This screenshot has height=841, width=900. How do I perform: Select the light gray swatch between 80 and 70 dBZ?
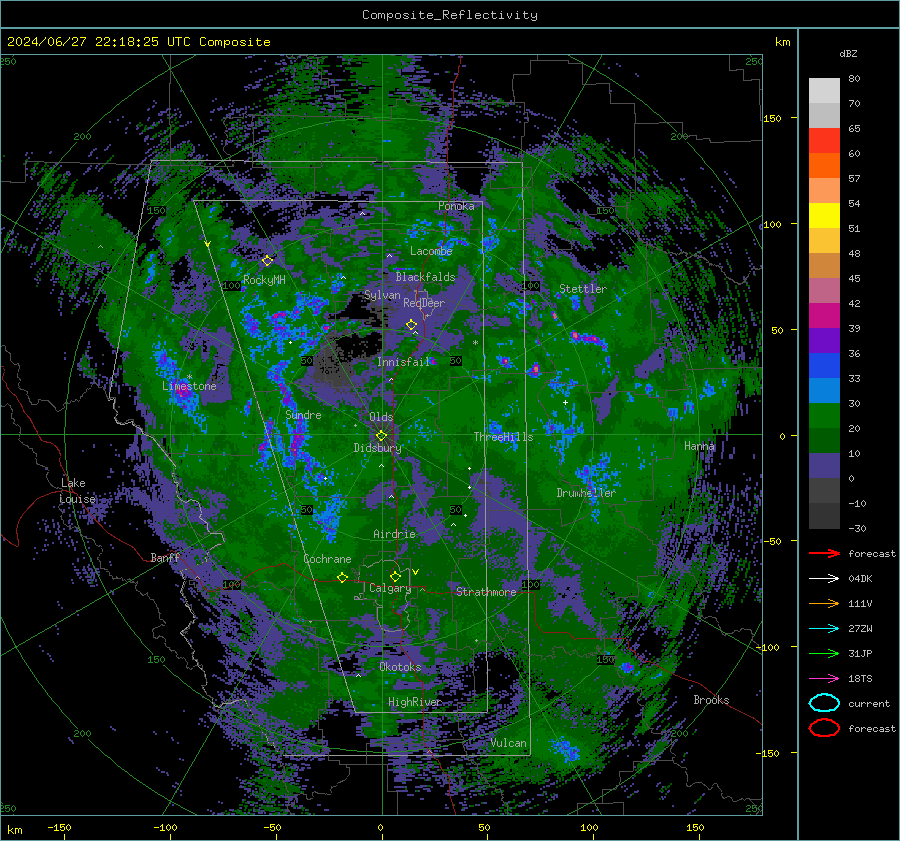pyautogui.click(x=824, y=91)
